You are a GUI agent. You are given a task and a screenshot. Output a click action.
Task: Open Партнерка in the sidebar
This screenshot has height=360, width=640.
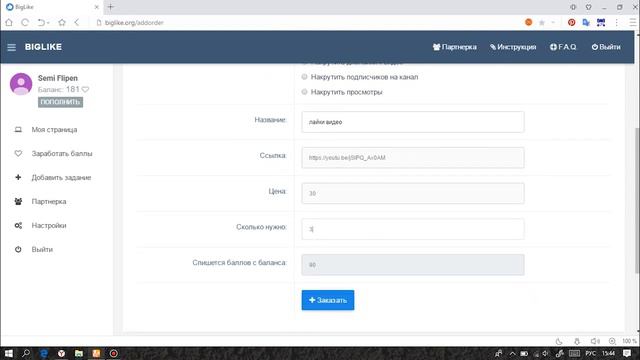pos(49,202)
